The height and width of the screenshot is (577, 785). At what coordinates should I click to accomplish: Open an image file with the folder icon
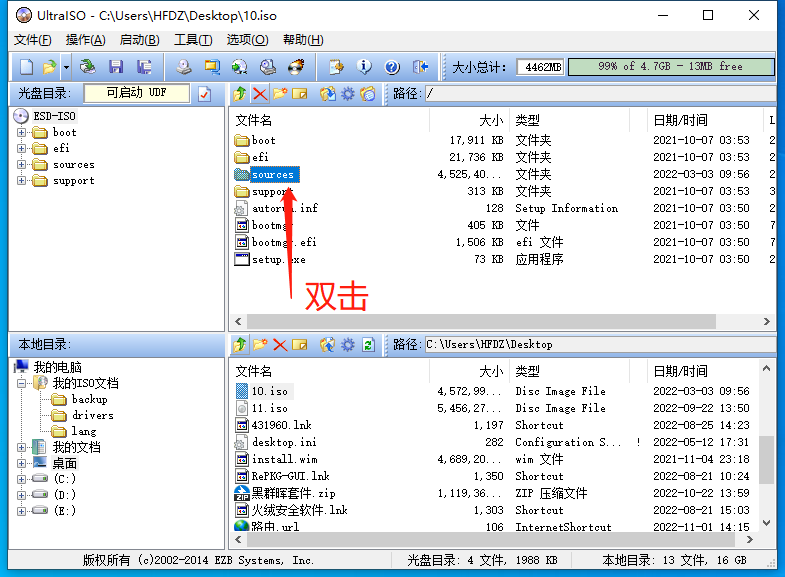click(50, 67)
